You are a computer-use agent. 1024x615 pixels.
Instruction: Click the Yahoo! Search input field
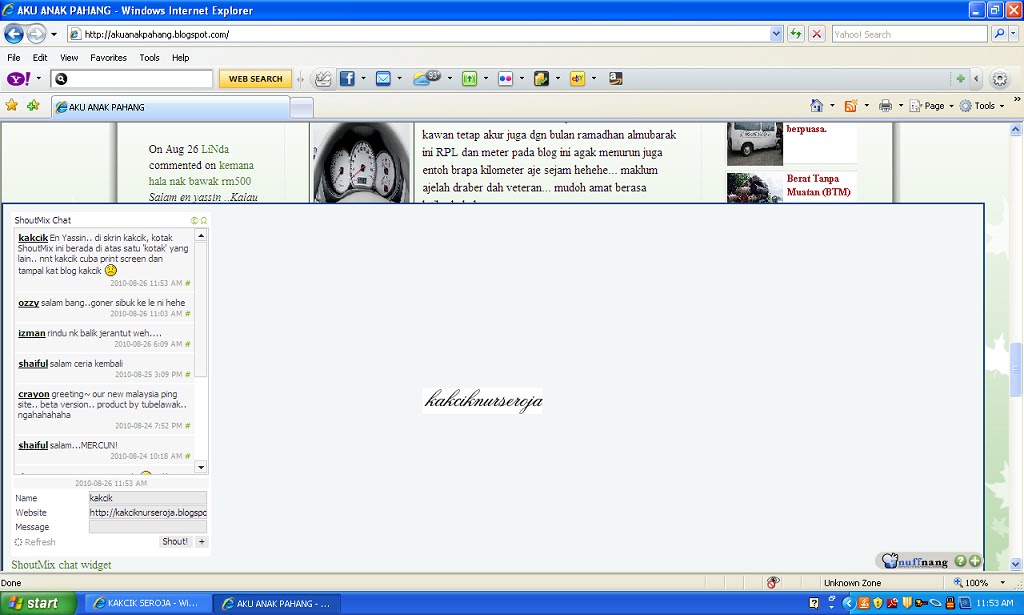(x=909, y=34)
